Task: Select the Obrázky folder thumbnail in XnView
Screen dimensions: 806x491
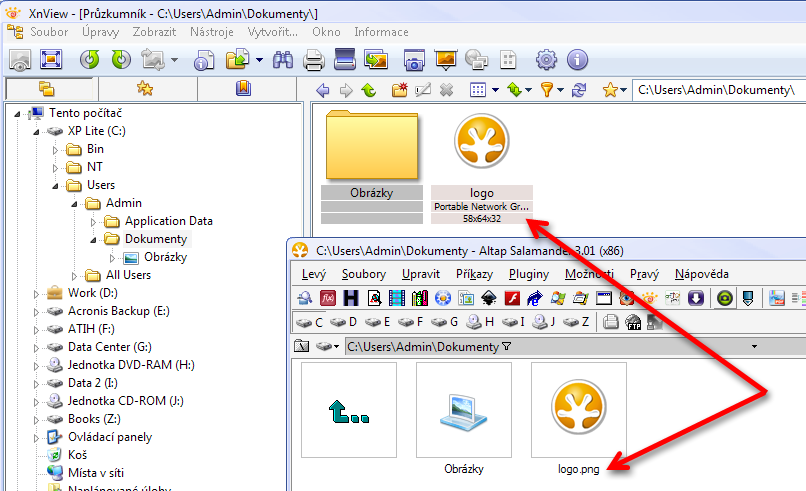Action: pos(372,167)
